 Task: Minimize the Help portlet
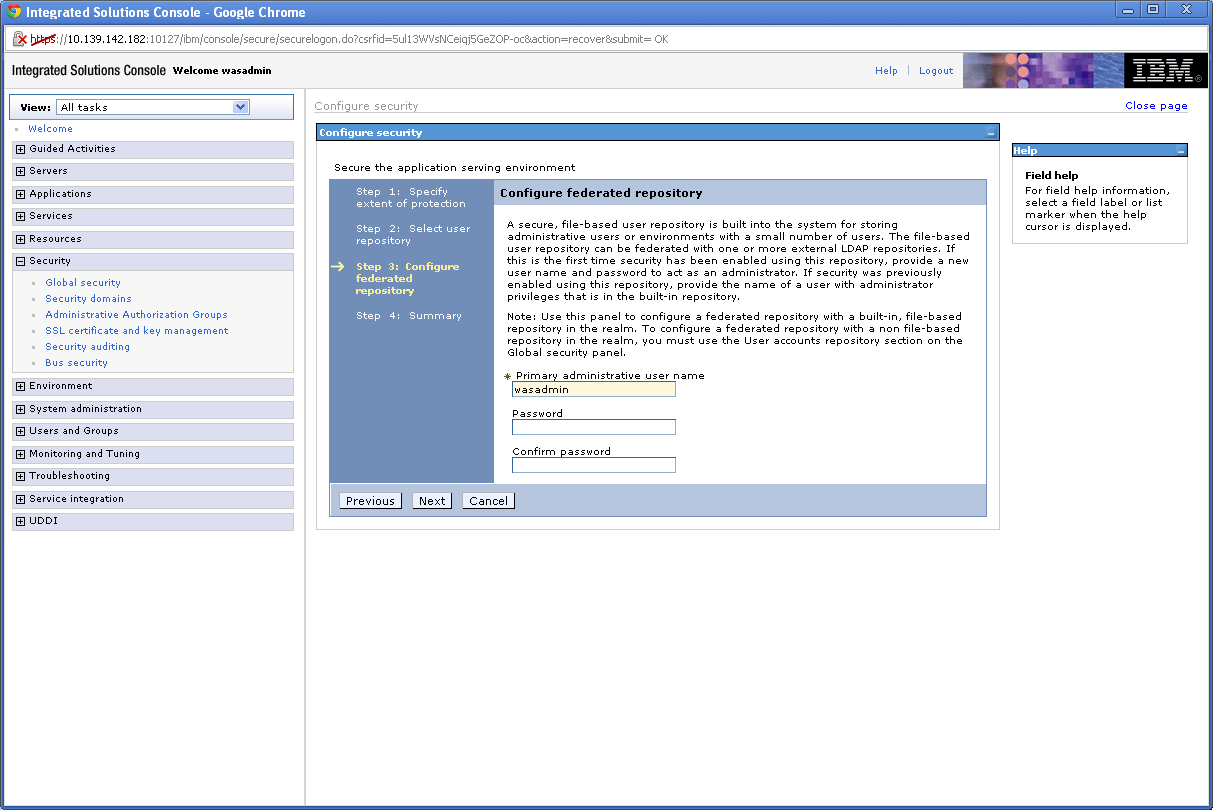(x=1180, y=151)
